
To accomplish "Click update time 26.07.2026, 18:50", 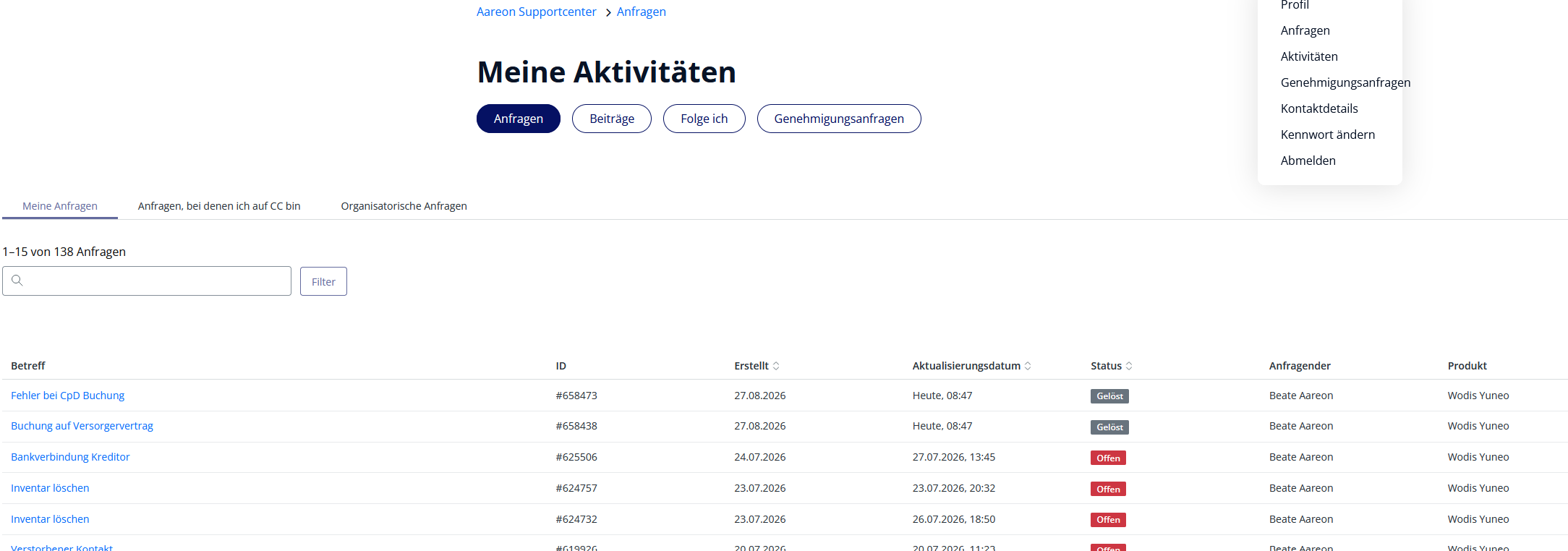I will click(953, 519).
